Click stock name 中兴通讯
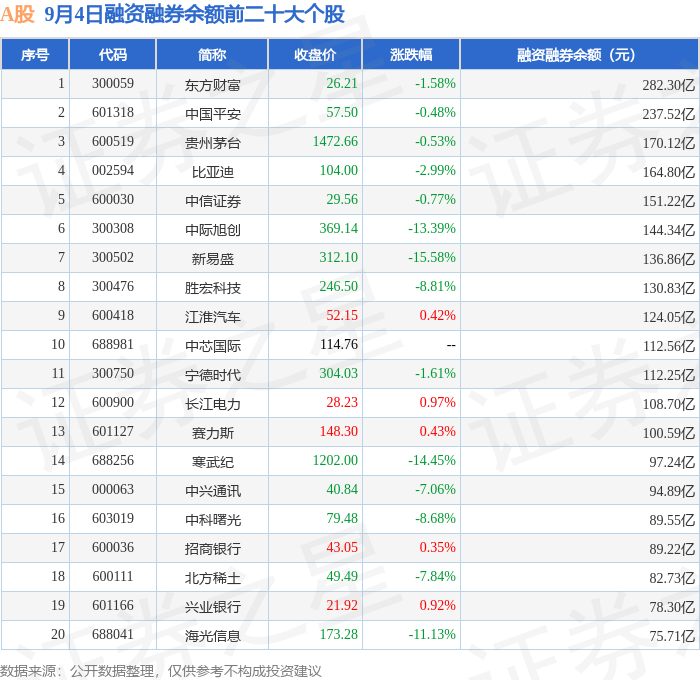 point(212,491)
